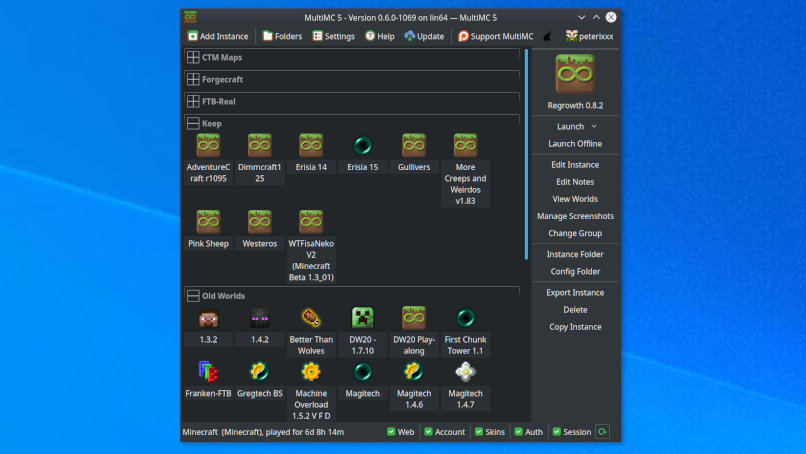Select More Creeps and Weirdos instance icon

click(x=465, y=146)
